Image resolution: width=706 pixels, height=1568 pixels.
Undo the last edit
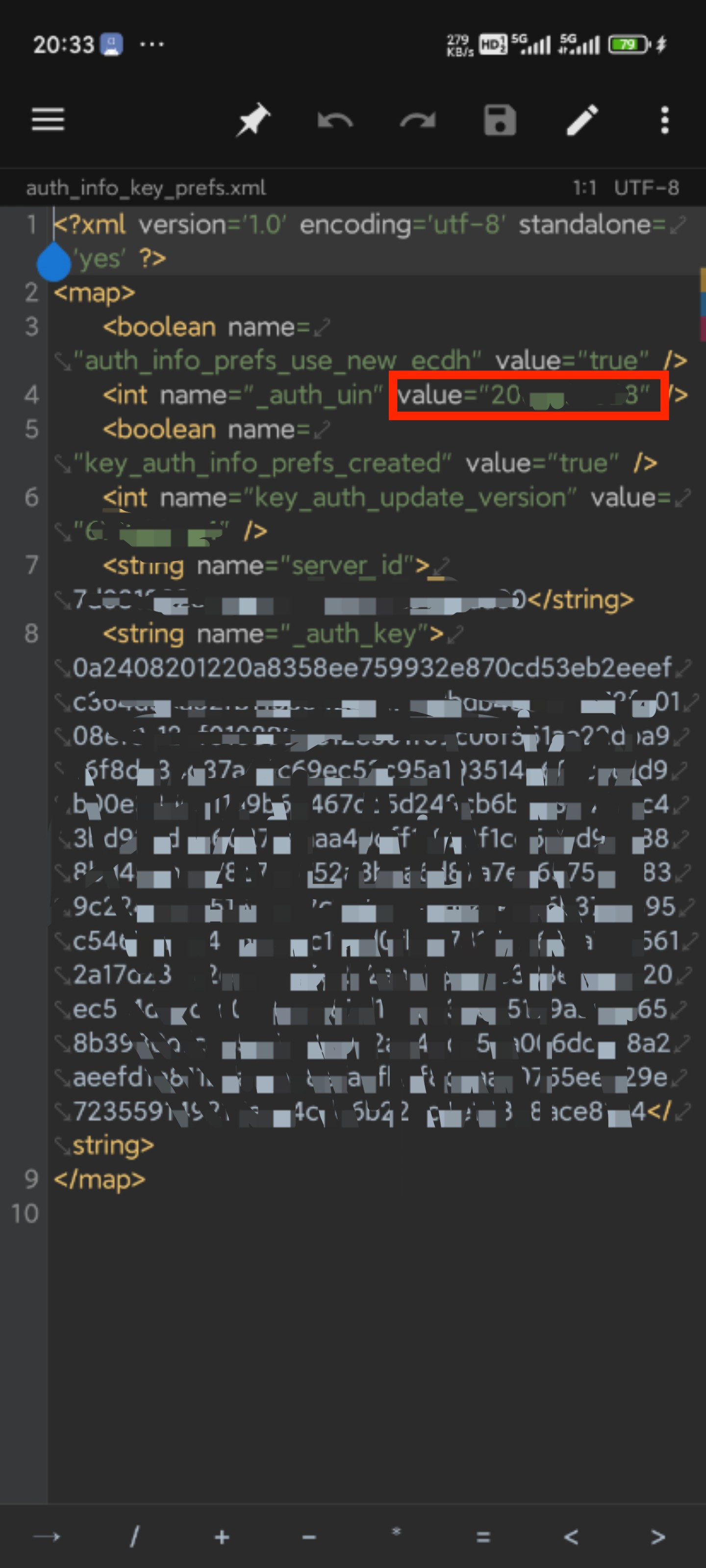coord(335,121)
